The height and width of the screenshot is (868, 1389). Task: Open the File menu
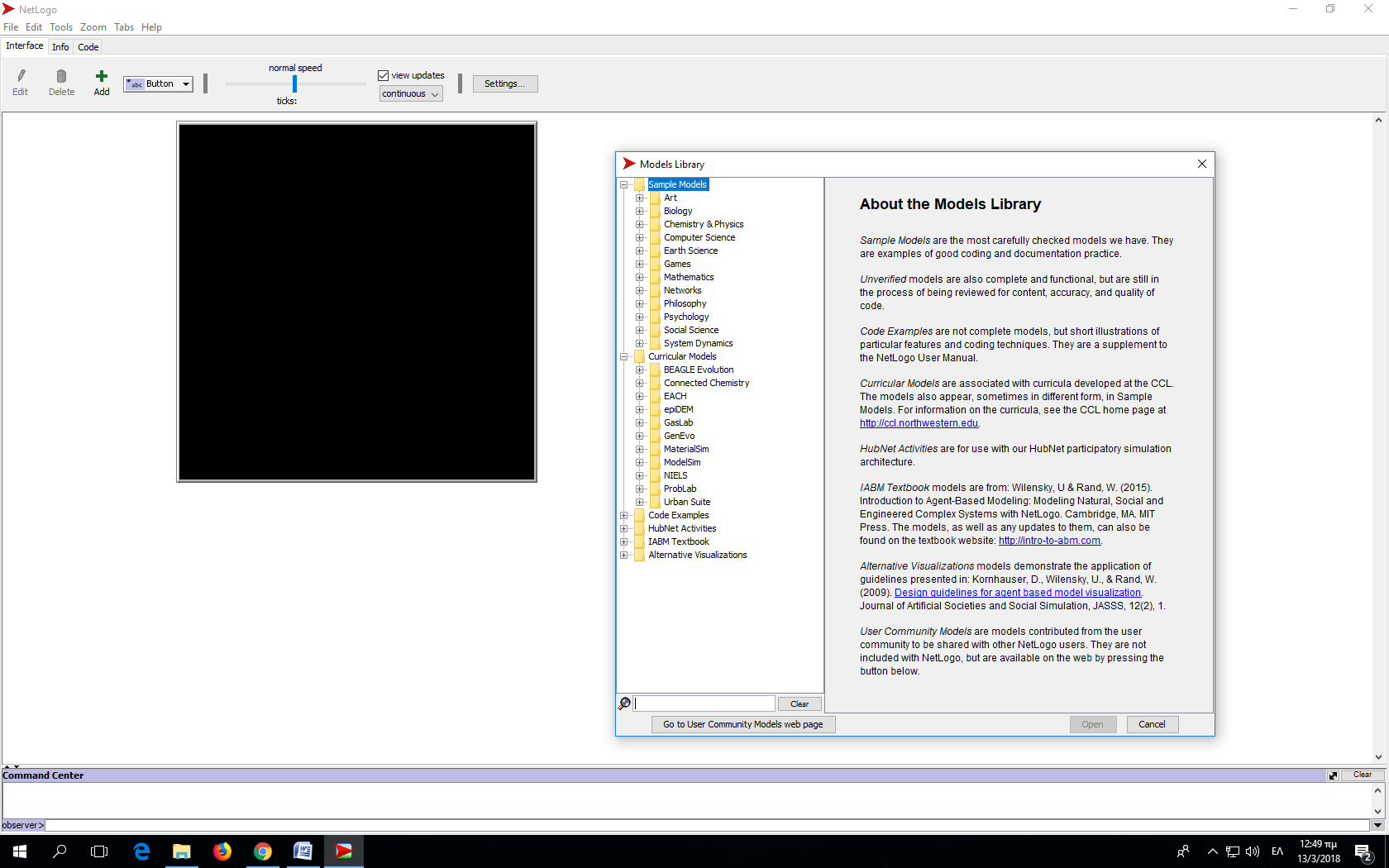pos(11,27)
